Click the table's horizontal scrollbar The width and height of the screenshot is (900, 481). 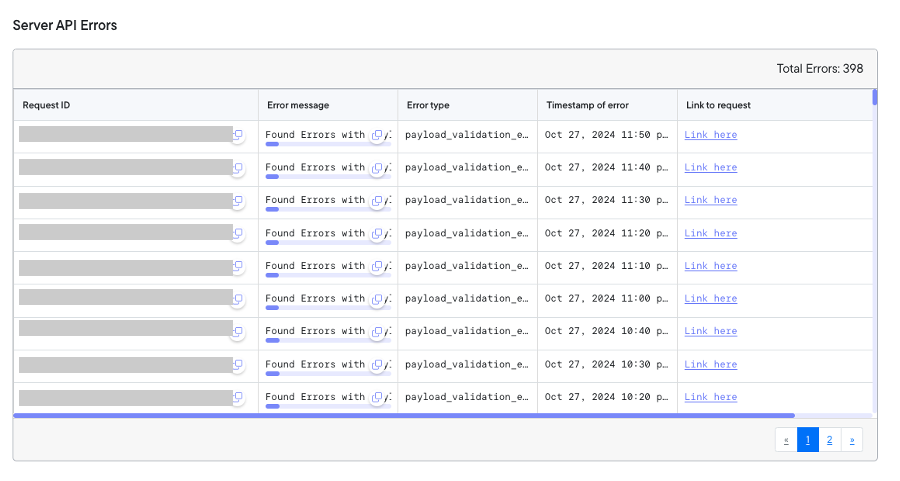pos(404,415)
